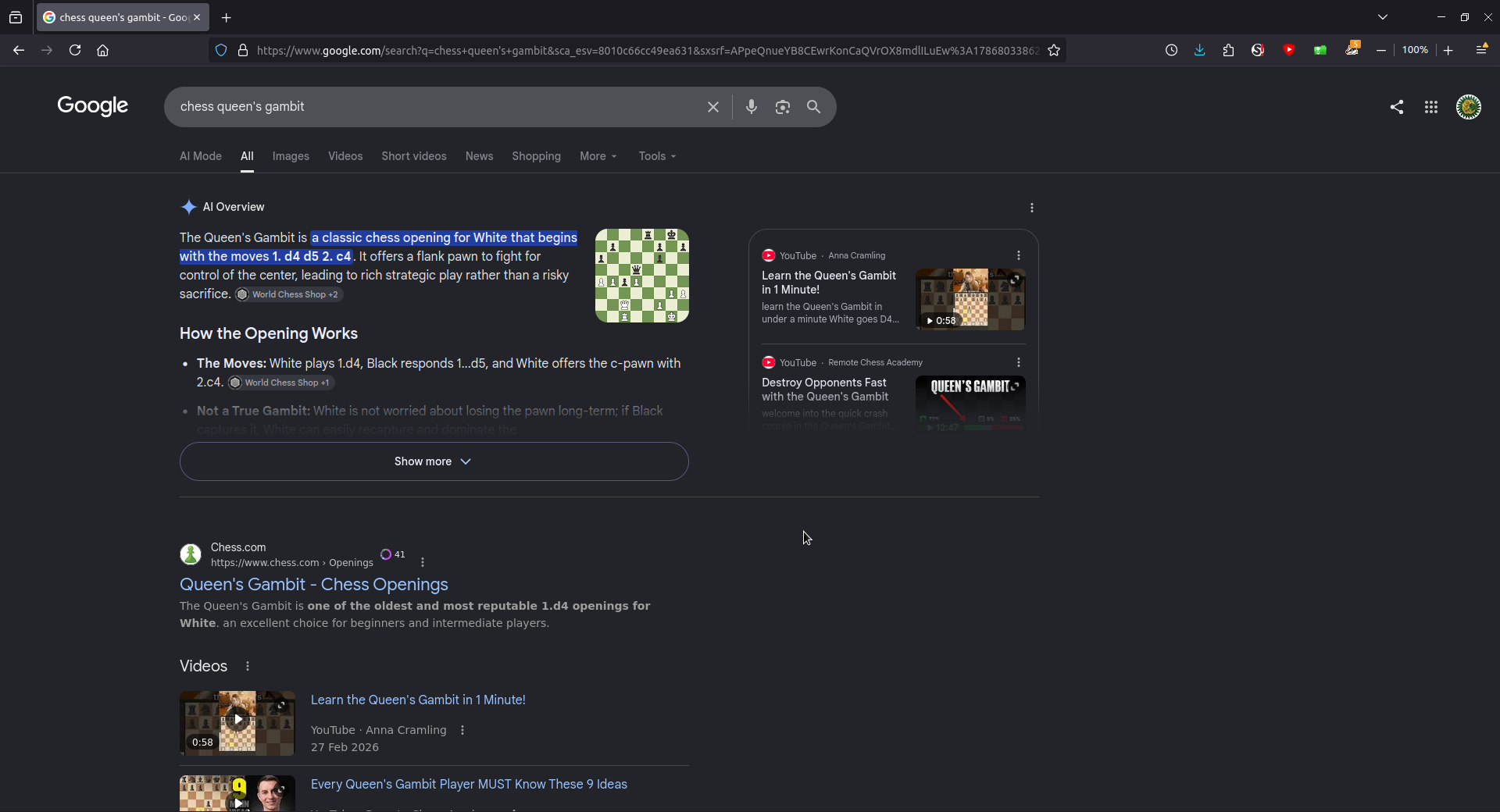The height and width of the screenshot is (812, 1500).
Task: Open options for Remote Chess Academy card
Action: (1019, 362)
